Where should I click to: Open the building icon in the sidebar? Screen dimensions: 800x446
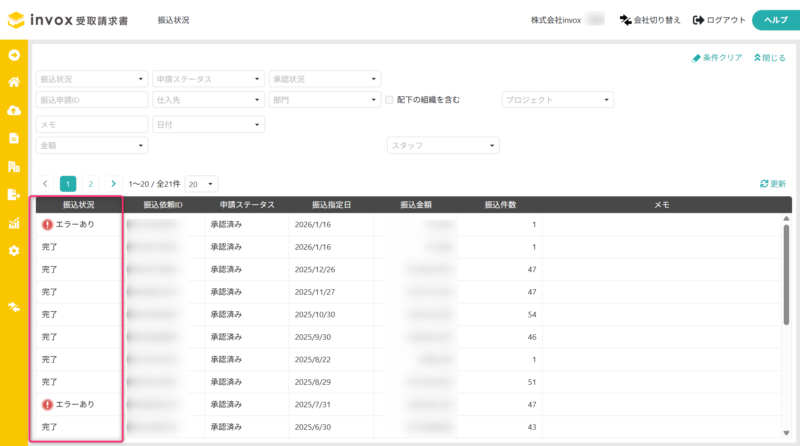(x=14, y=166)
